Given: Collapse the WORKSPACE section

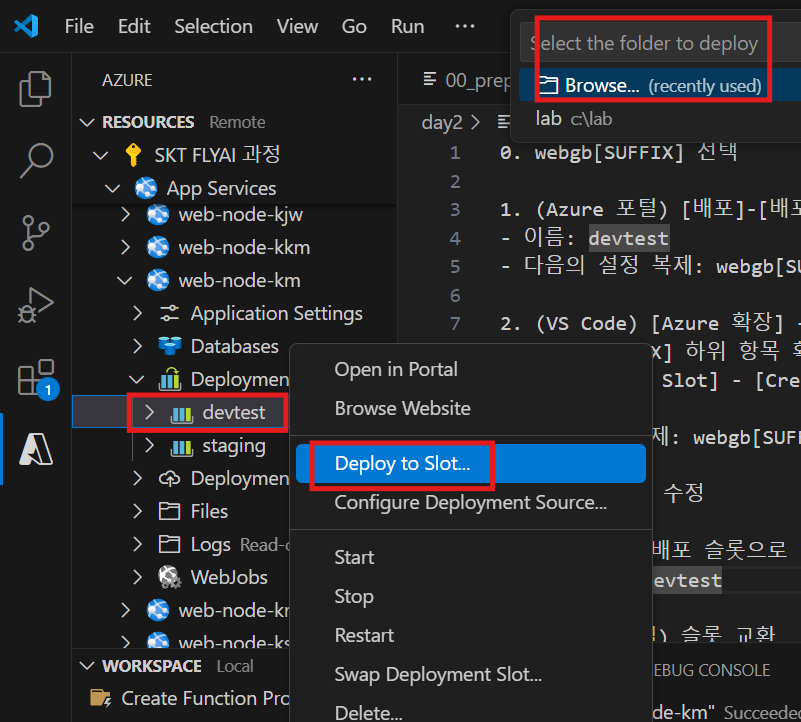Looking at the screenshot, I should [x=87, y=666].
